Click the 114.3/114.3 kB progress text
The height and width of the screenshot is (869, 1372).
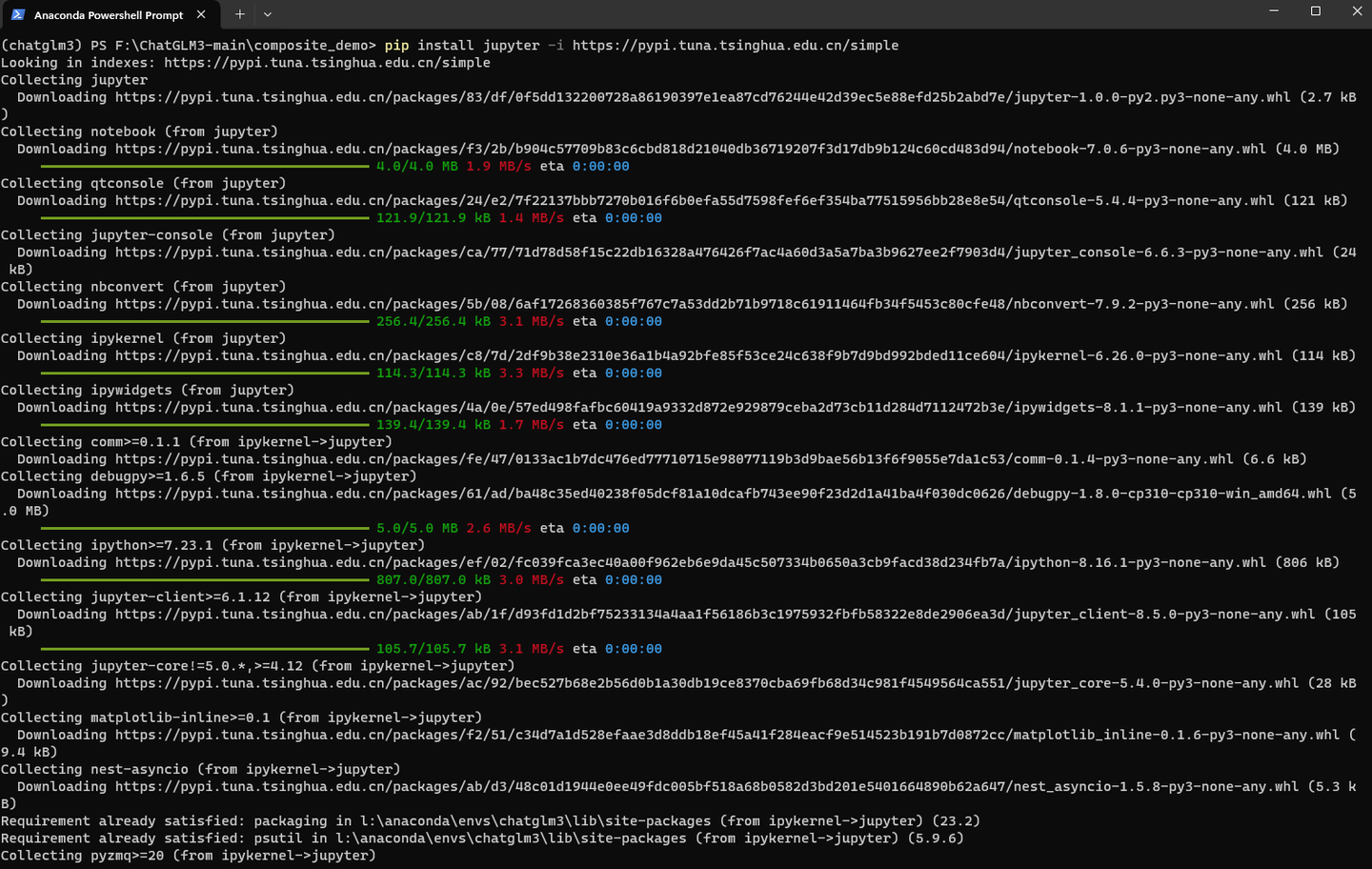click(434, 373)
